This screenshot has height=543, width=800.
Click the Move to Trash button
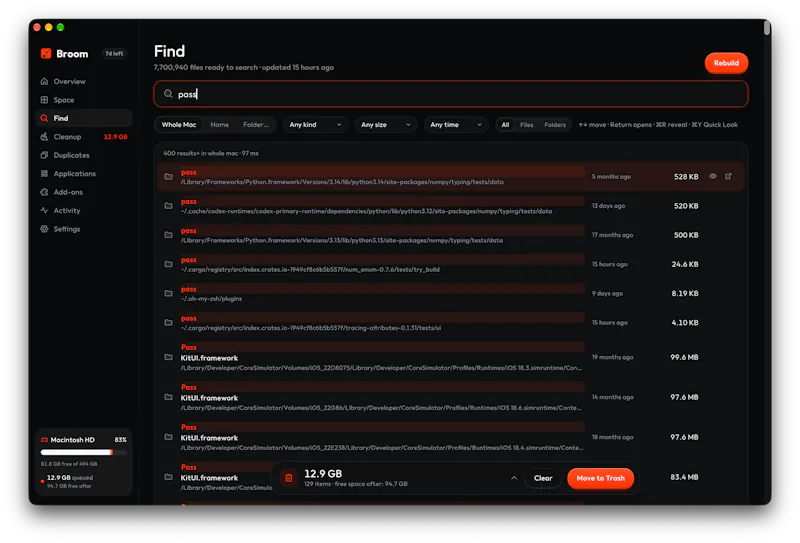coord(601,478)
